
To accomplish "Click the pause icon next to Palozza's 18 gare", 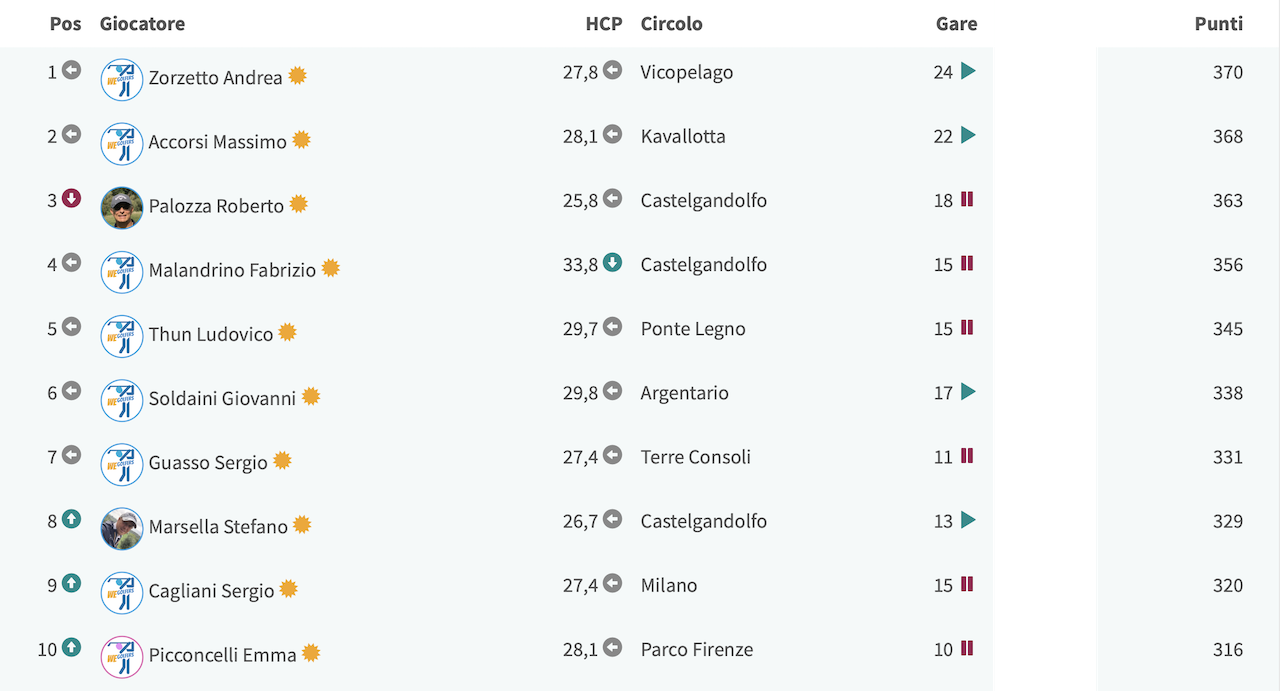I will point(967,199).
